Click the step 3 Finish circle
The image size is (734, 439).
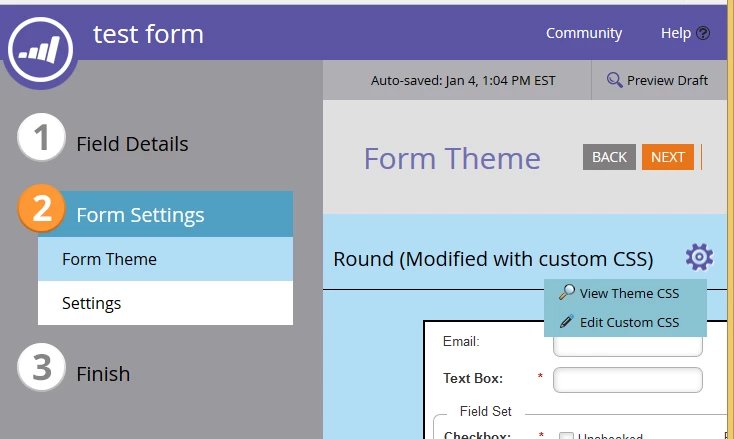(41, 367)
